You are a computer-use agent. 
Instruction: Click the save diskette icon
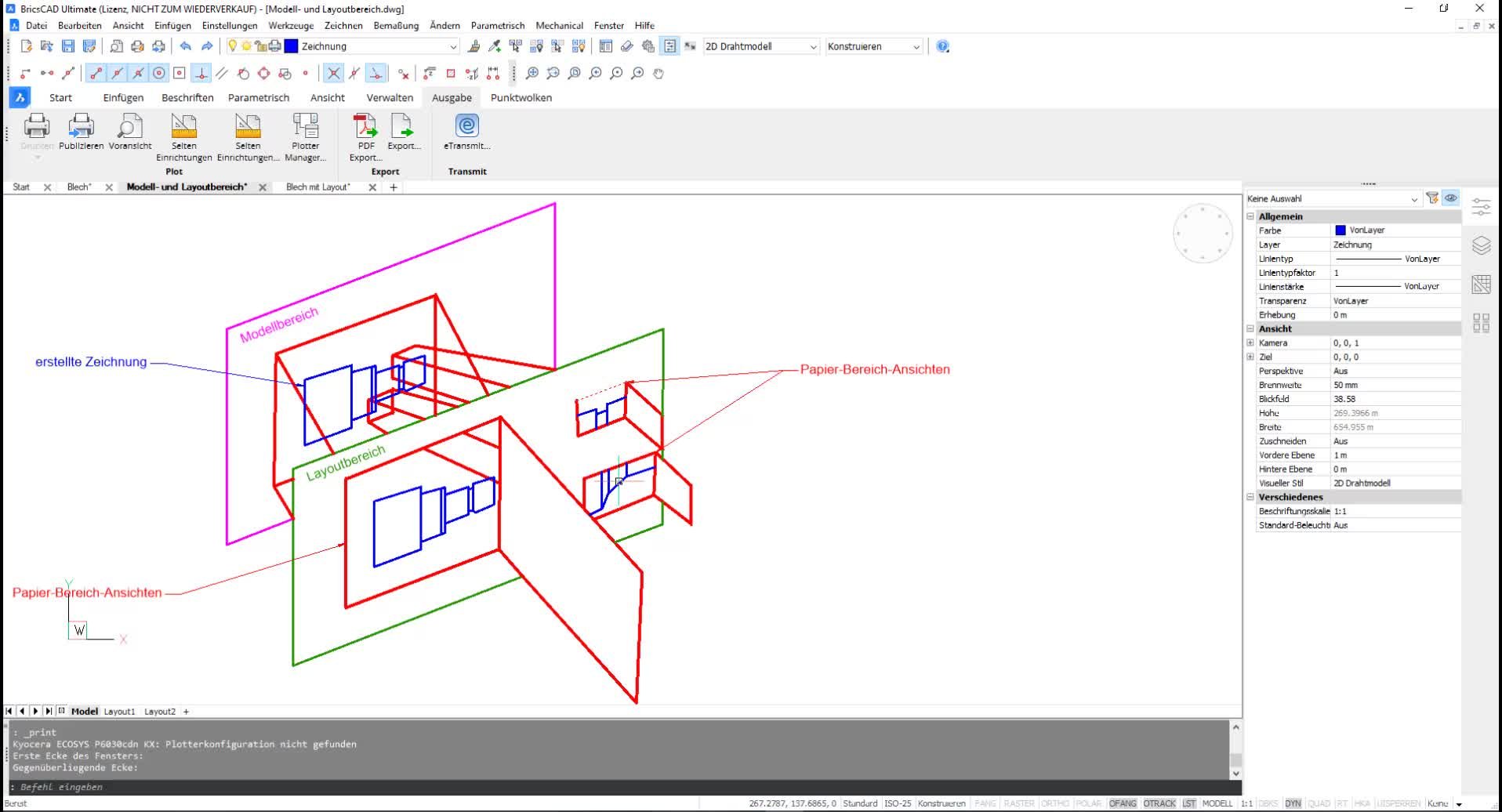(68, 46)
